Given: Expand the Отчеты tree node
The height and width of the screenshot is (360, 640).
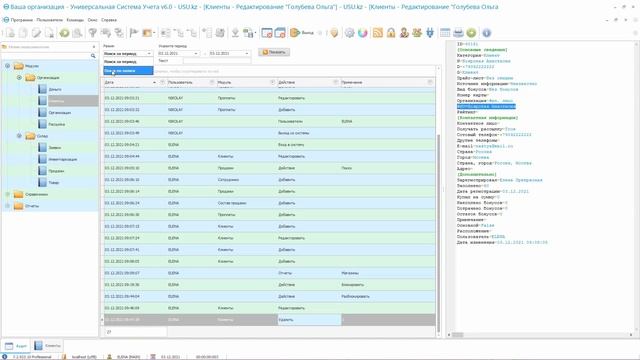Looking at the screenshot, I should coord(7,206).
